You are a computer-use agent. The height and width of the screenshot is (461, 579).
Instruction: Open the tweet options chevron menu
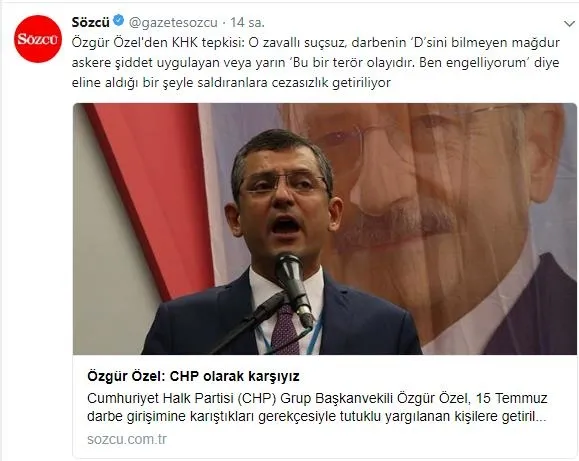tap(570, 24)
